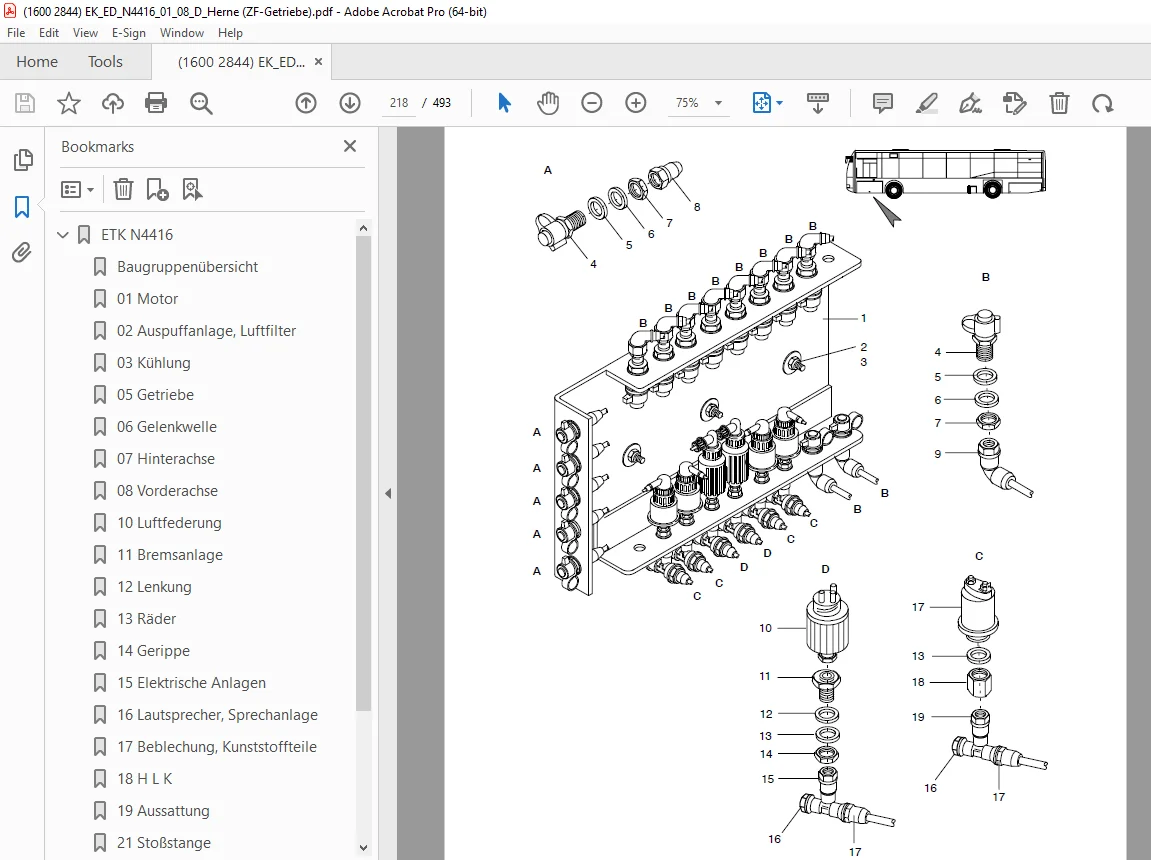Screen dimensions: 1151x860
Task: Switch to the Home tab
Action: point(37,62)
